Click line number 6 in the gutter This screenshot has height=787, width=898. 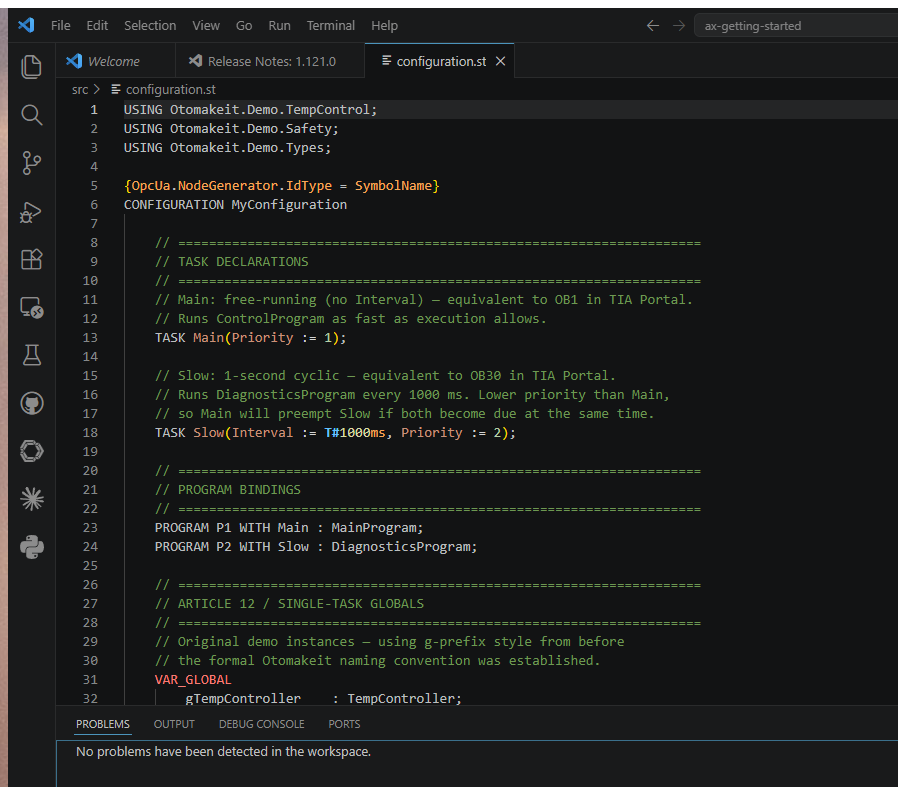94,204
